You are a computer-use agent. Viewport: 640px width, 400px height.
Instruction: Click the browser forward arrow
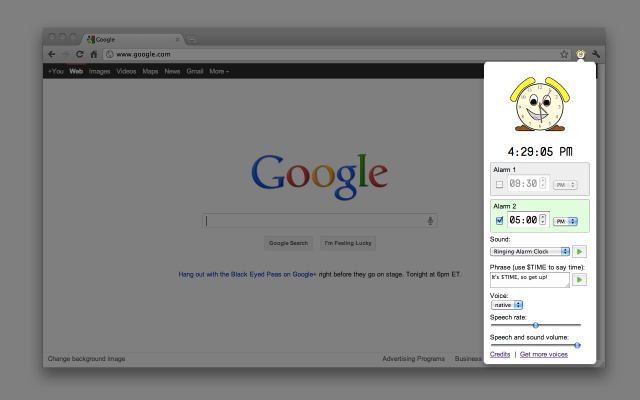pyautogui.click(x=65, y=54)
